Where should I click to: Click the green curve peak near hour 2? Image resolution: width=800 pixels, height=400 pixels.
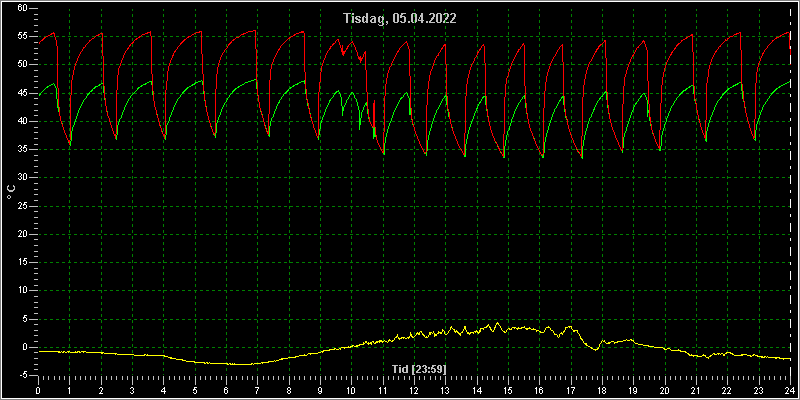(x=102, y=83)
